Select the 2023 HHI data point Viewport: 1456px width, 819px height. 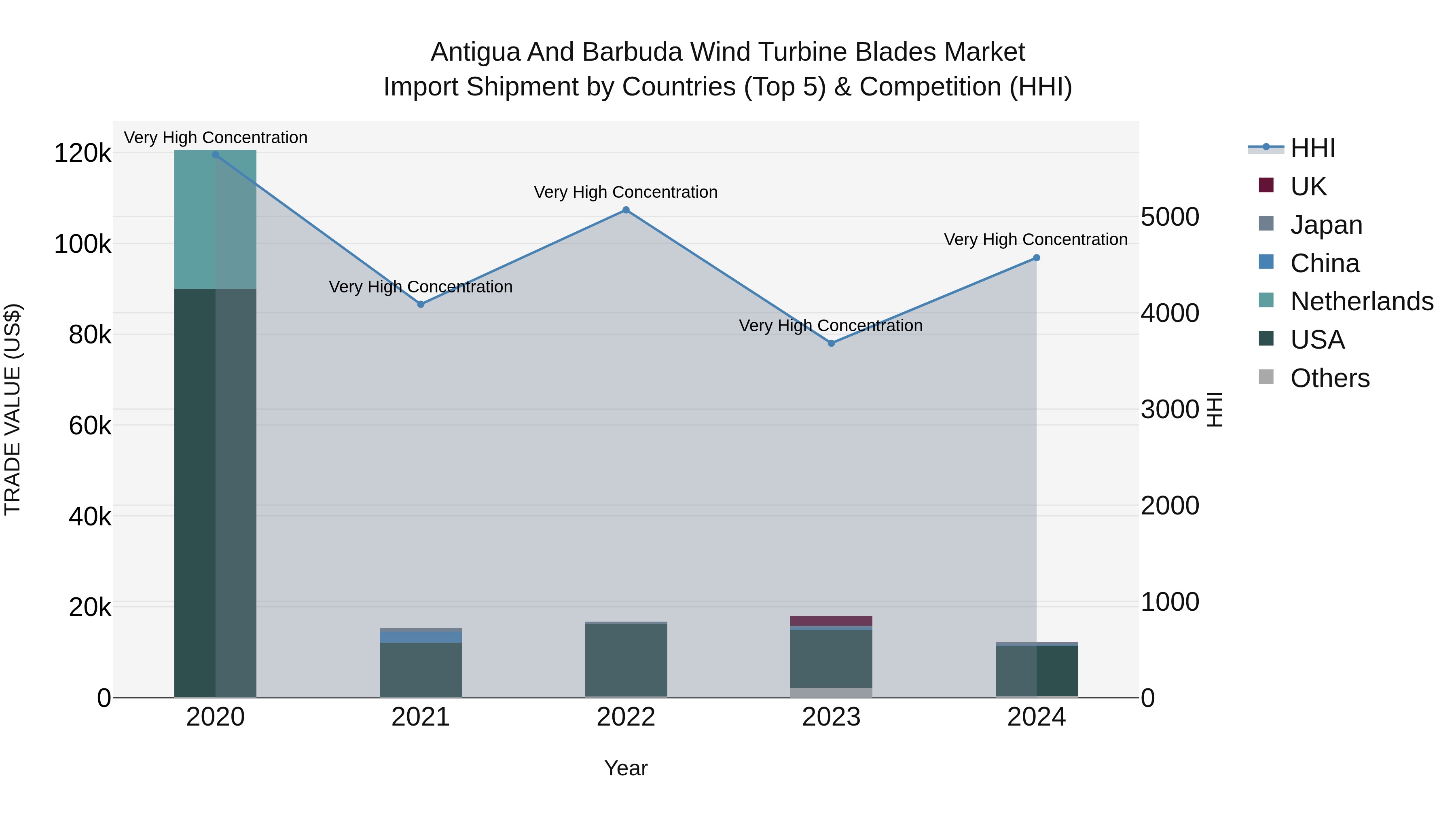point(831,343)
